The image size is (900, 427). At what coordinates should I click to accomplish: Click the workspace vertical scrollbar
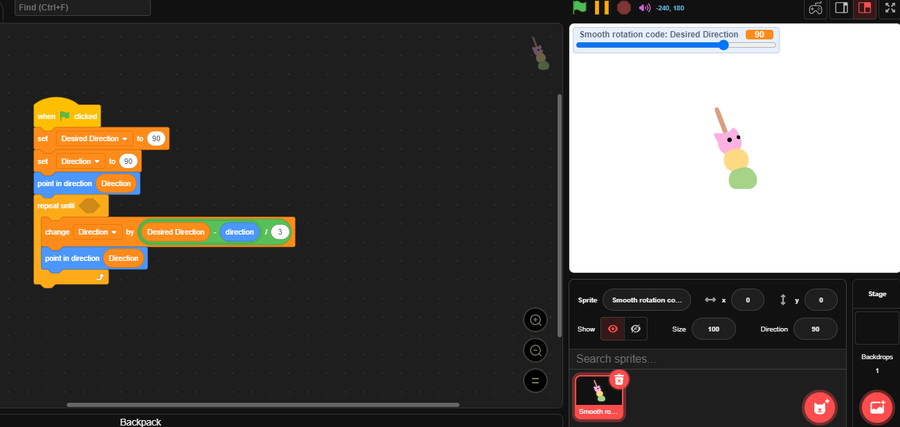(x=560, y=215)
